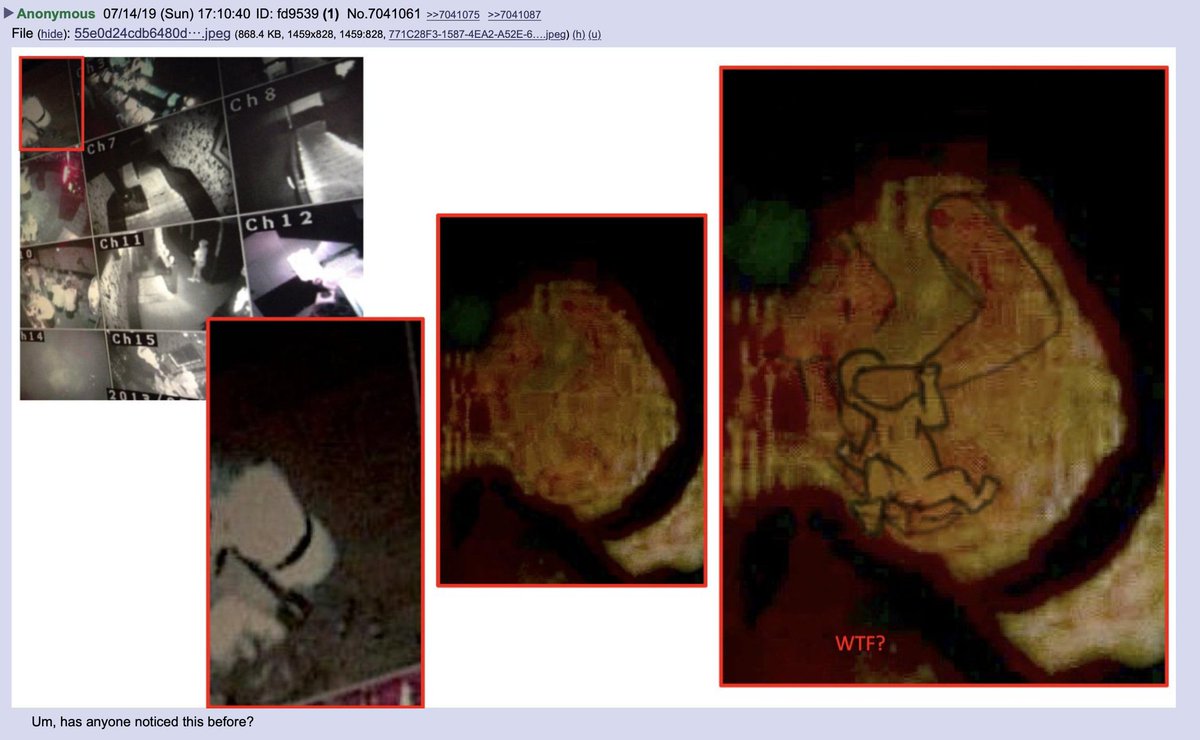Follow reply link >>7041075
1200x740 pixels.
454,15
